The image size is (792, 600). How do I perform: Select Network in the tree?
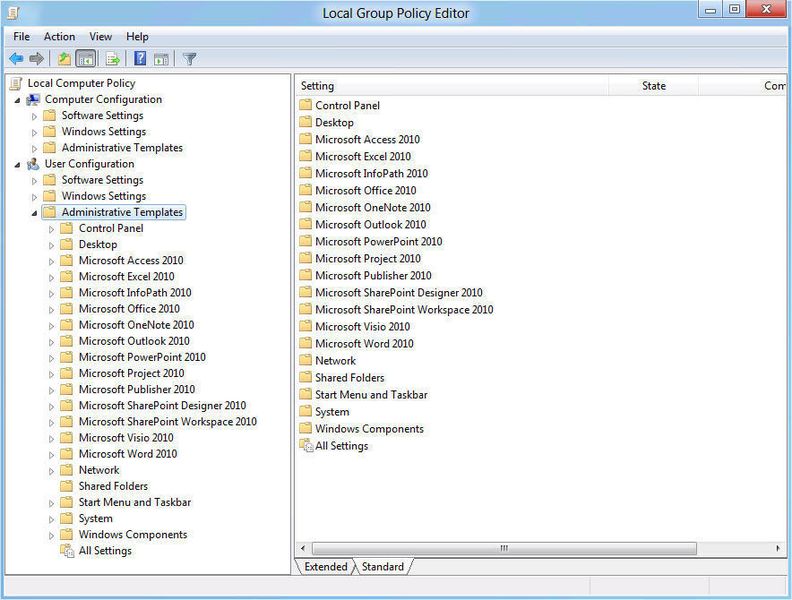point(99,470)
